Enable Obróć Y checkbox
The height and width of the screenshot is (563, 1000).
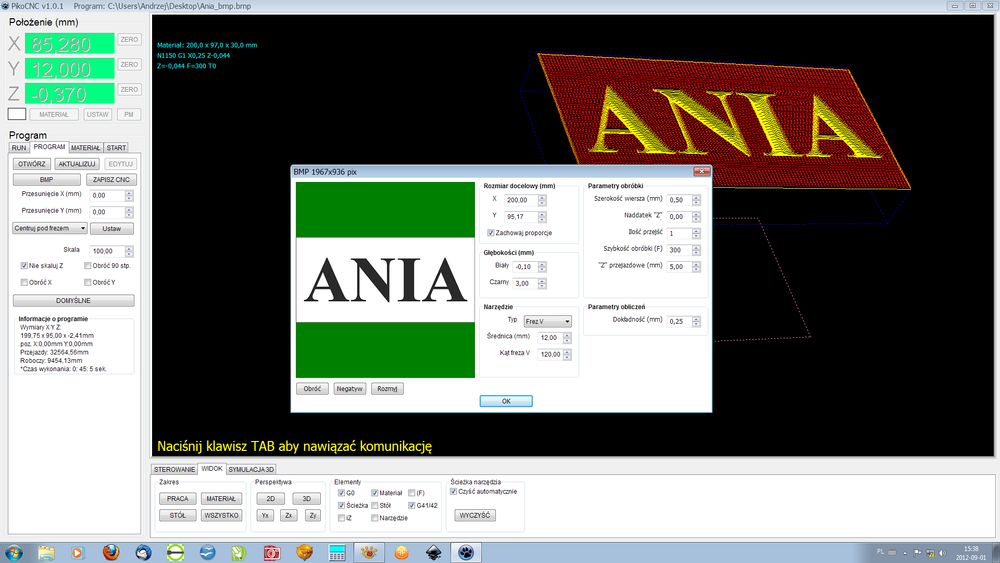(87, 282)
